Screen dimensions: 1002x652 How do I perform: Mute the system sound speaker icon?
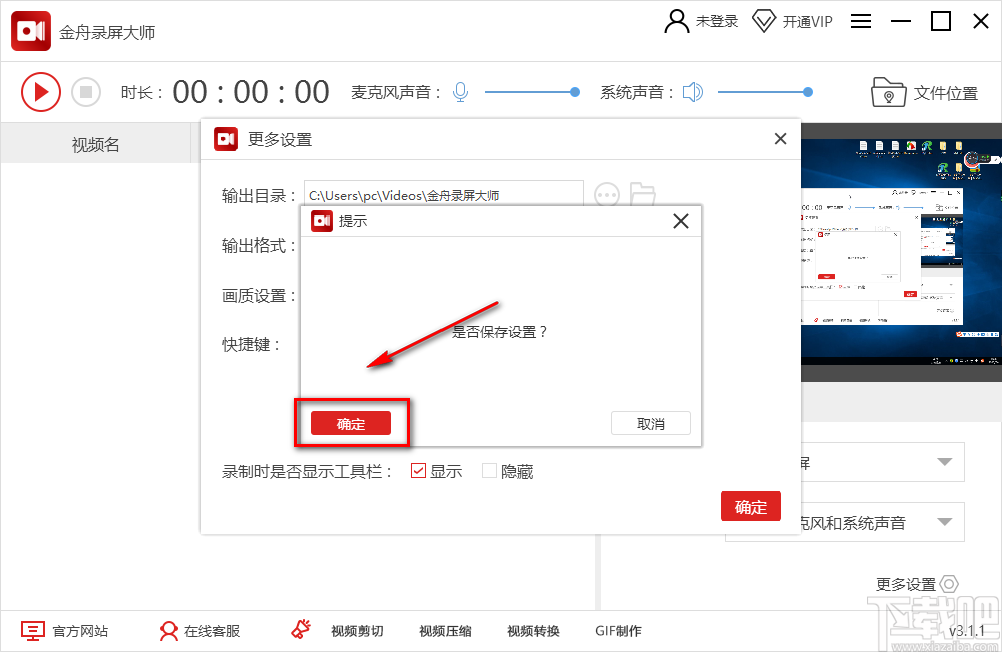tap(693, 92)
